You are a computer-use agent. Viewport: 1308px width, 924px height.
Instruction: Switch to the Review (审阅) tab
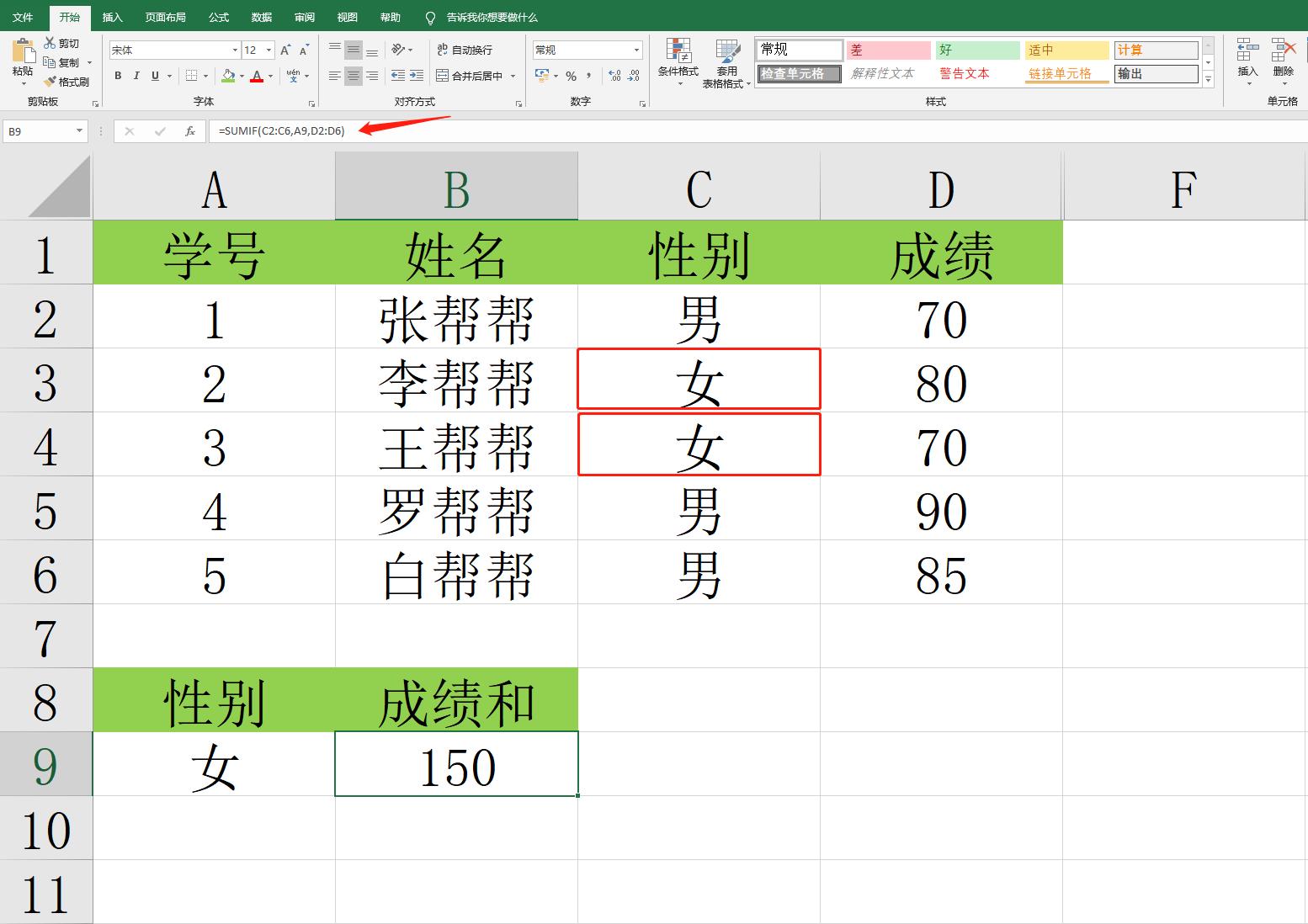tap(305, 17)
